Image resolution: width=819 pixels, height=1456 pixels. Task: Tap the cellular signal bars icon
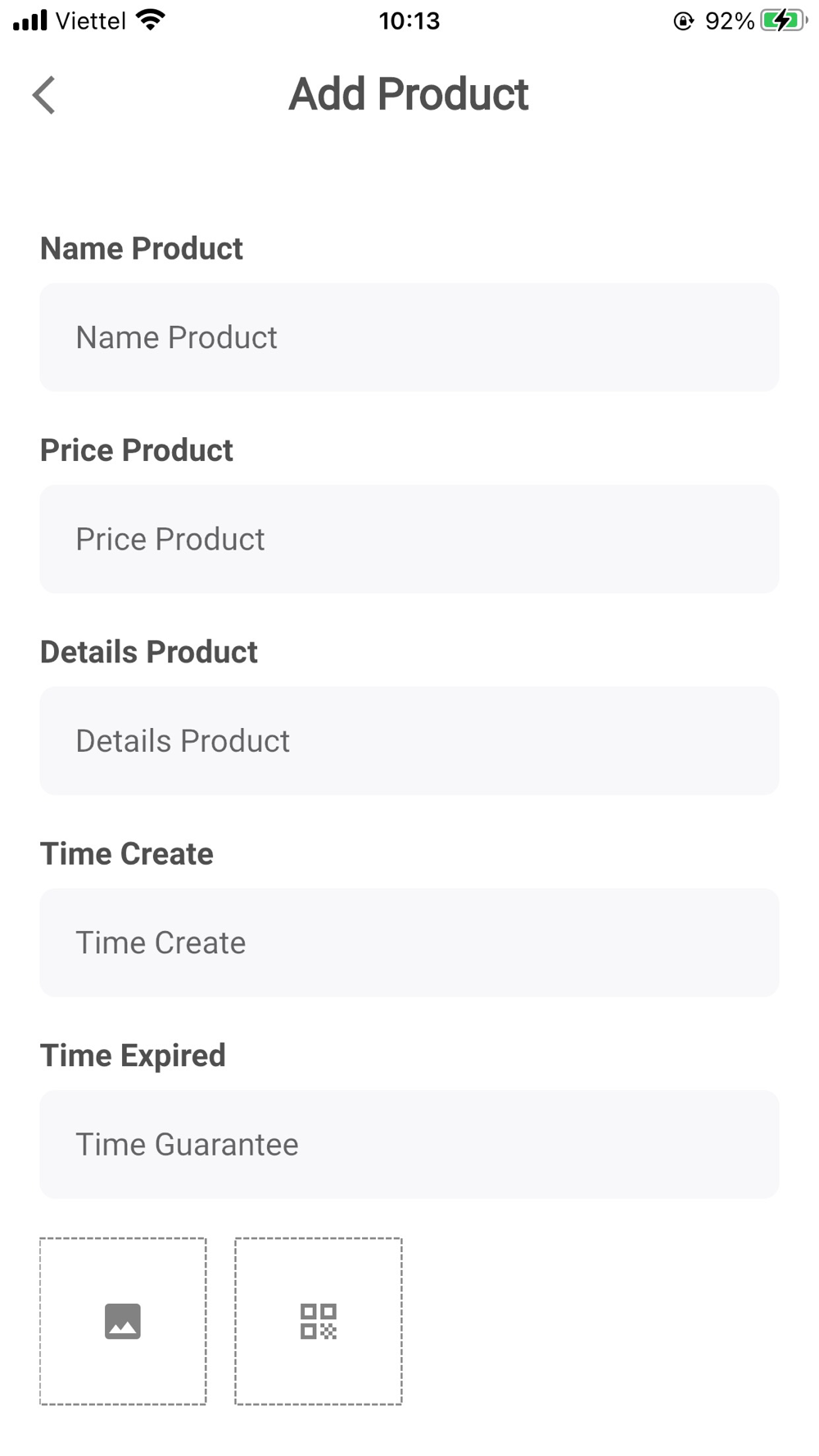30,20
